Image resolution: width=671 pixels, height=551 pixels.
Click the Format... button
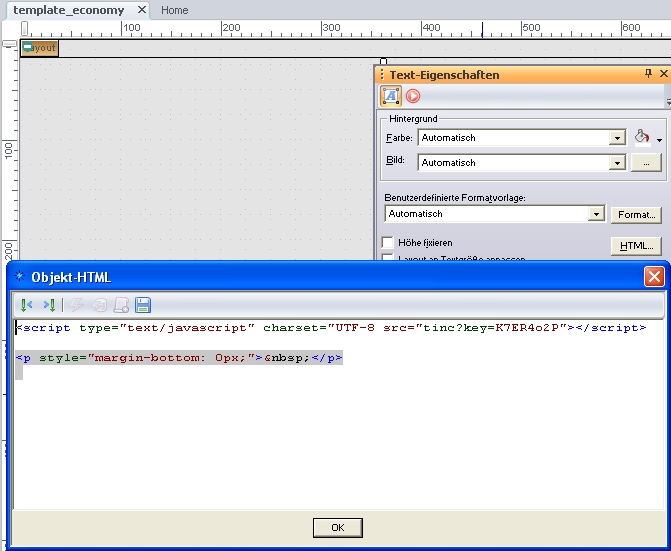(636, 215)
